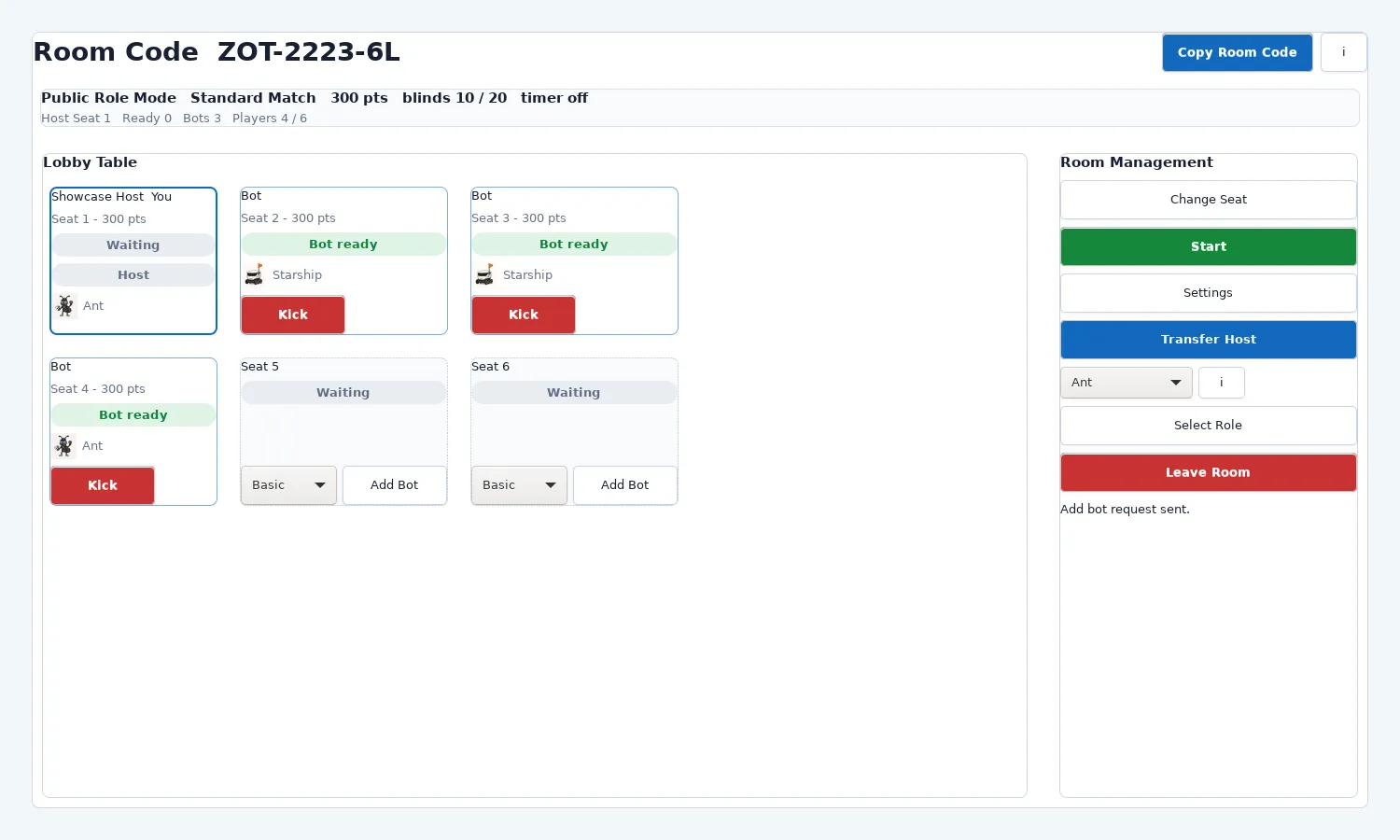1400x840 pixels.
Task: Open the Ant role dropdown
Action: (x=1127, y=383)
